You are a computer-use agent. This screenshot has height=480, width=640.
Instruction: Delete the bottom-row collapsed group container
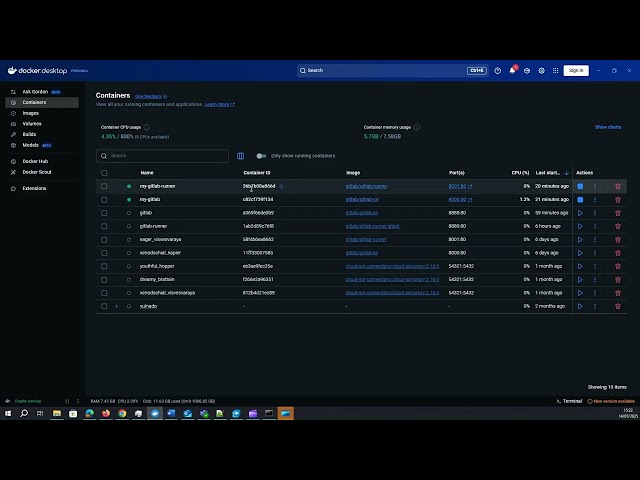(x=618, y=306)
